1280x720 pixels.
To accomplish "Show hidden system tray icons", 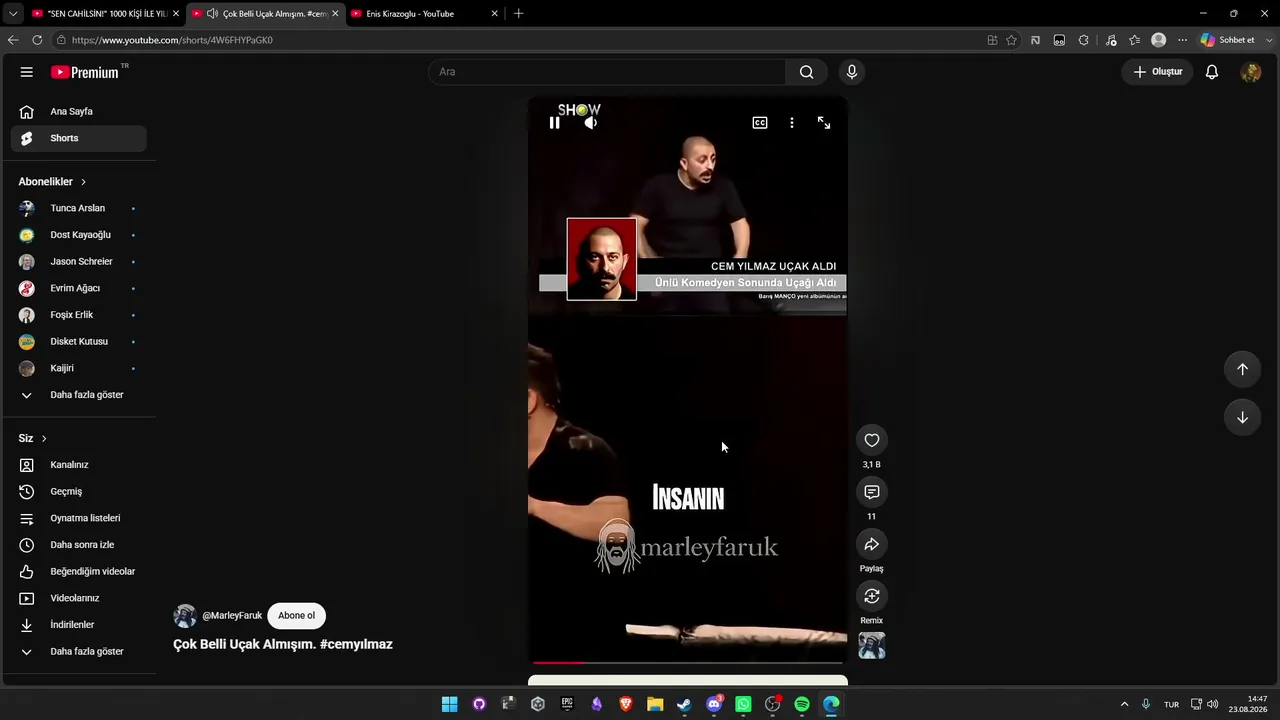I will tap(1124, 704).
